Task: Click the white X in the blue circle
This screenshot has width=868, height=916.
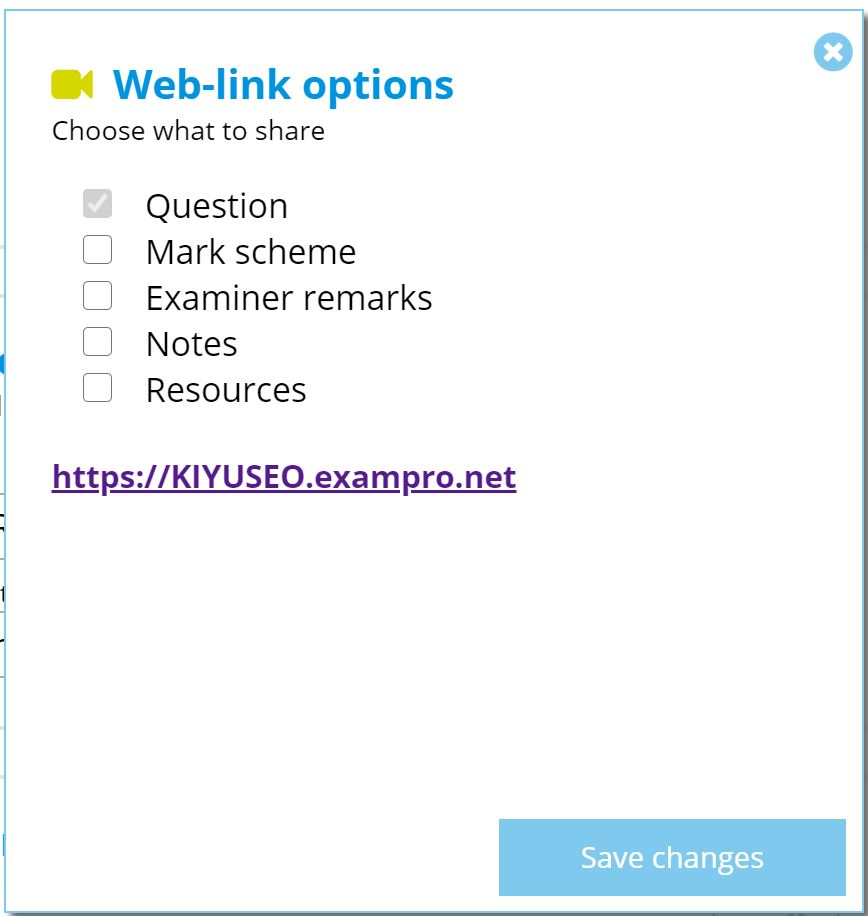Action: (x=832, y=52)
